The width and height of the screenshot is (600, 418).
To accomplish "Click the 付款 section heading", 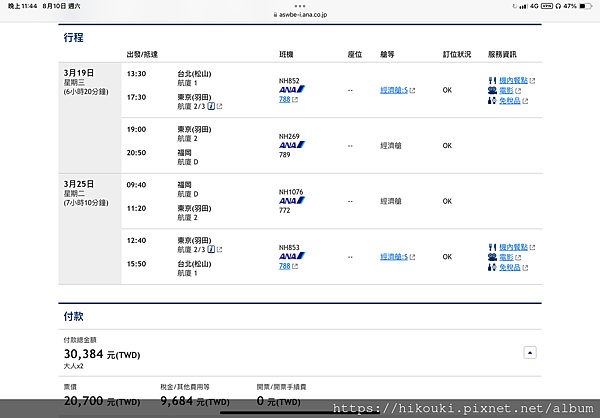I will click(x=73, y=316).
